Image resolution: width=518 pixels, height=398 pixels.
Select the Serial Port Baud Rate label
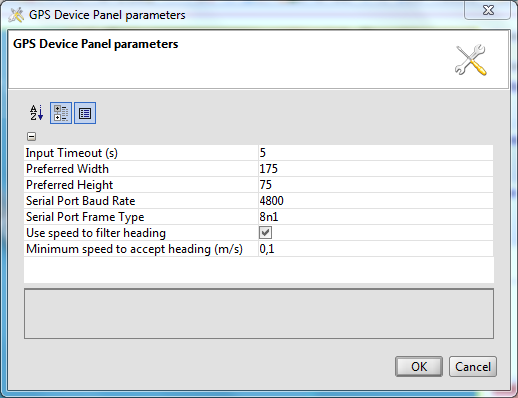point(81,201)
